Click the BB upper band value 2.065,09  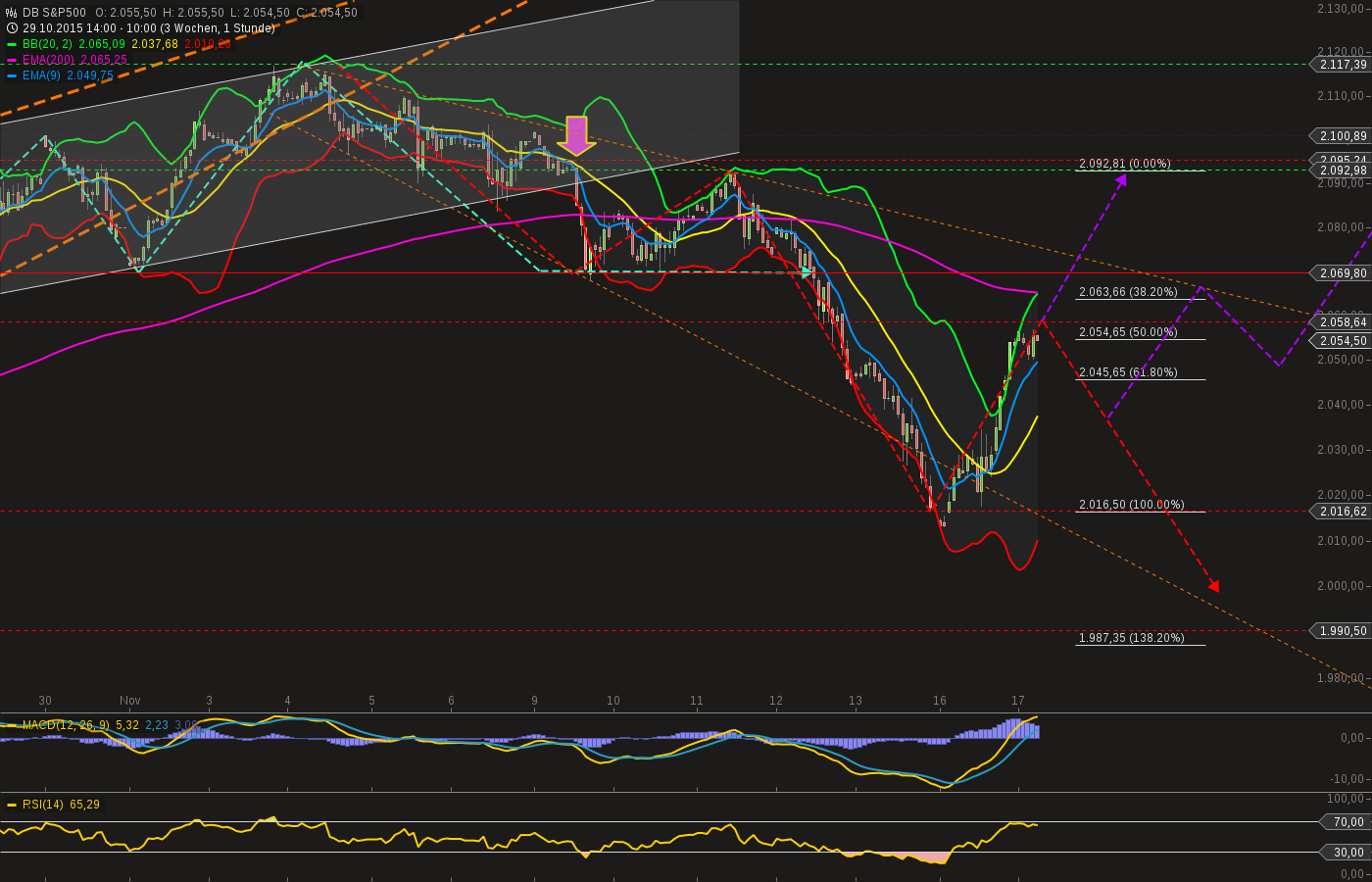[x=101, y=44]
